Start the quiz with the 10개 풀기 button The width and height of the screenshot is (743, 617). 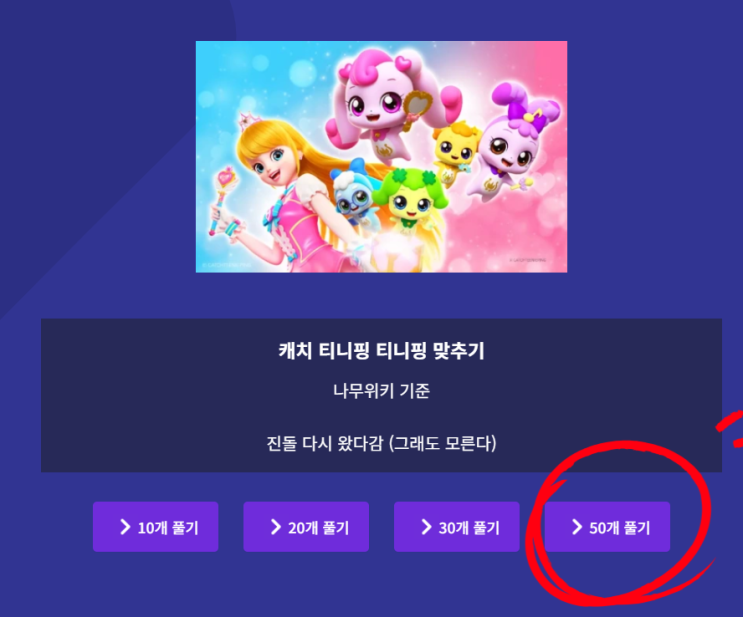coord(155,526)
